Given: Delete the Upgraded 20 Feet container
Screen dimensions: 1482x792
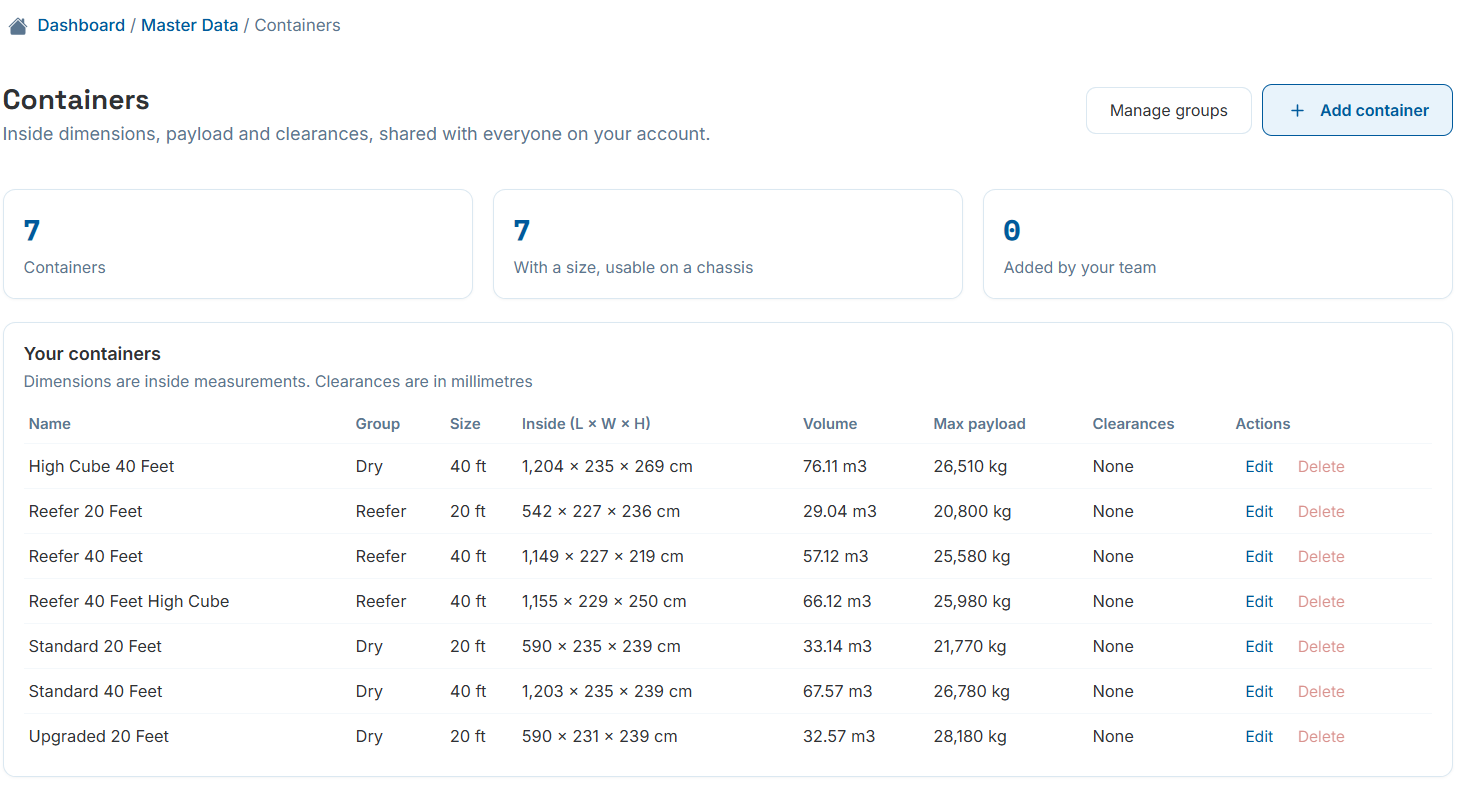Looking at the screenshot, I should [1320, 736].
